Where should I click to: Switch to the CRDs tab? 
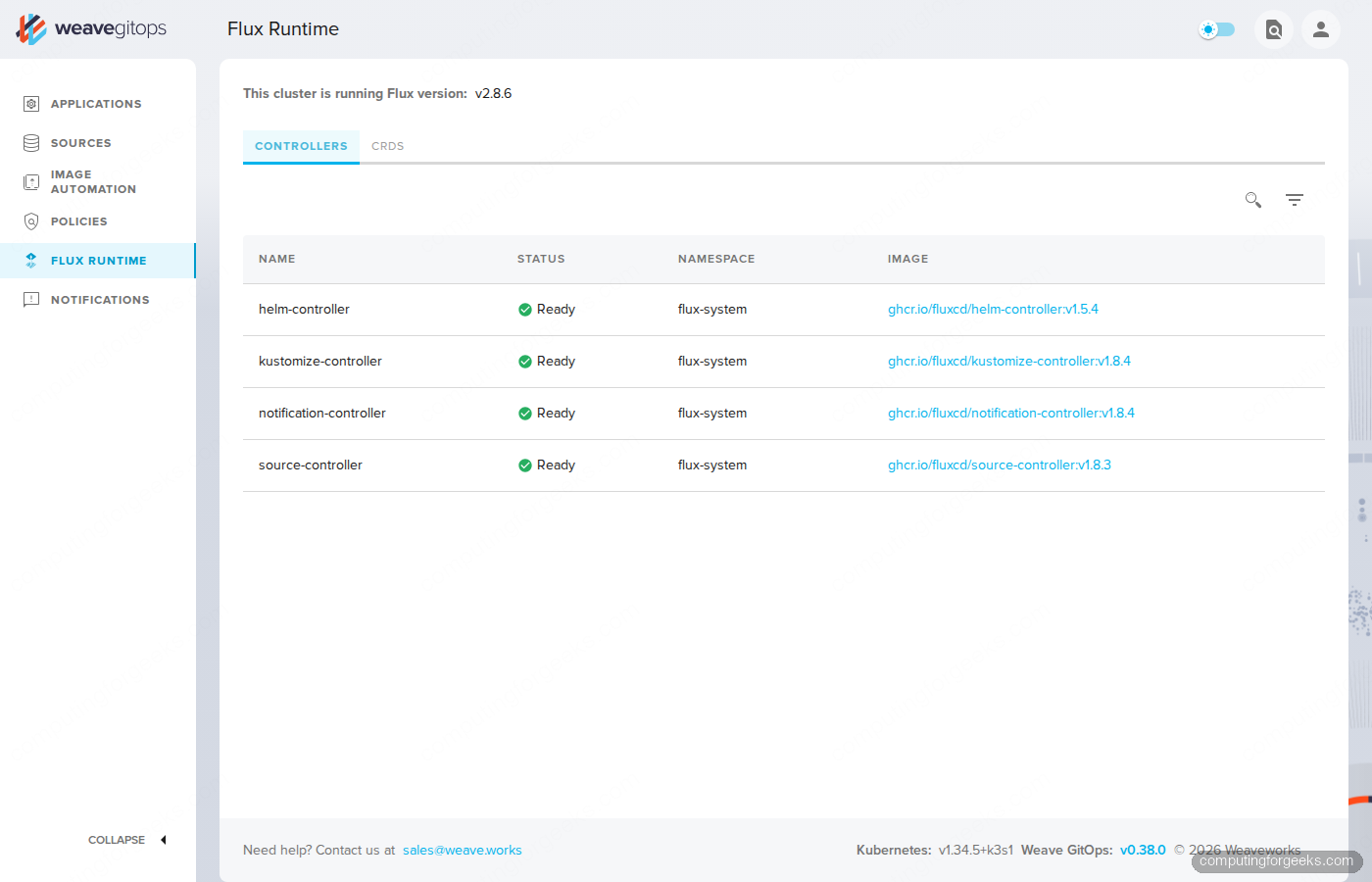[x=387, y=146]
